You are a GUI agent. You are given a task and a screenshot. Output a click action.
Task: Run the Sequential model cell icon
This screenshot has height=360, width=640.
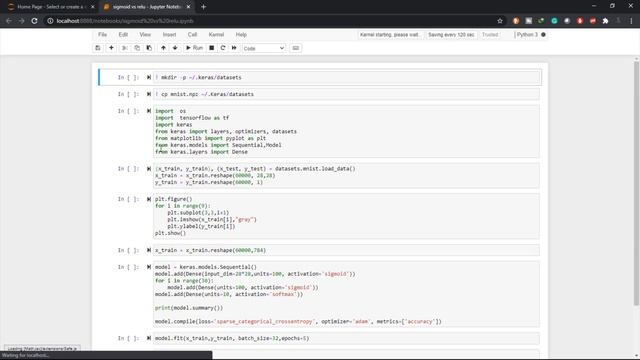(x=149, y=267)
